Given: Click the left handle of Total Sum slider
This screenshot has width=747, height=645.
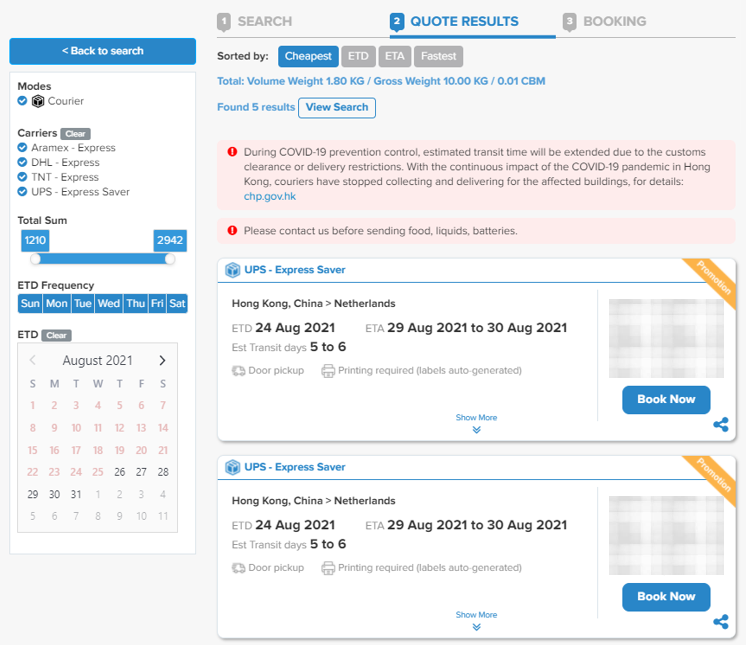Looking at the screenshot, I should (x=35, y=259).
